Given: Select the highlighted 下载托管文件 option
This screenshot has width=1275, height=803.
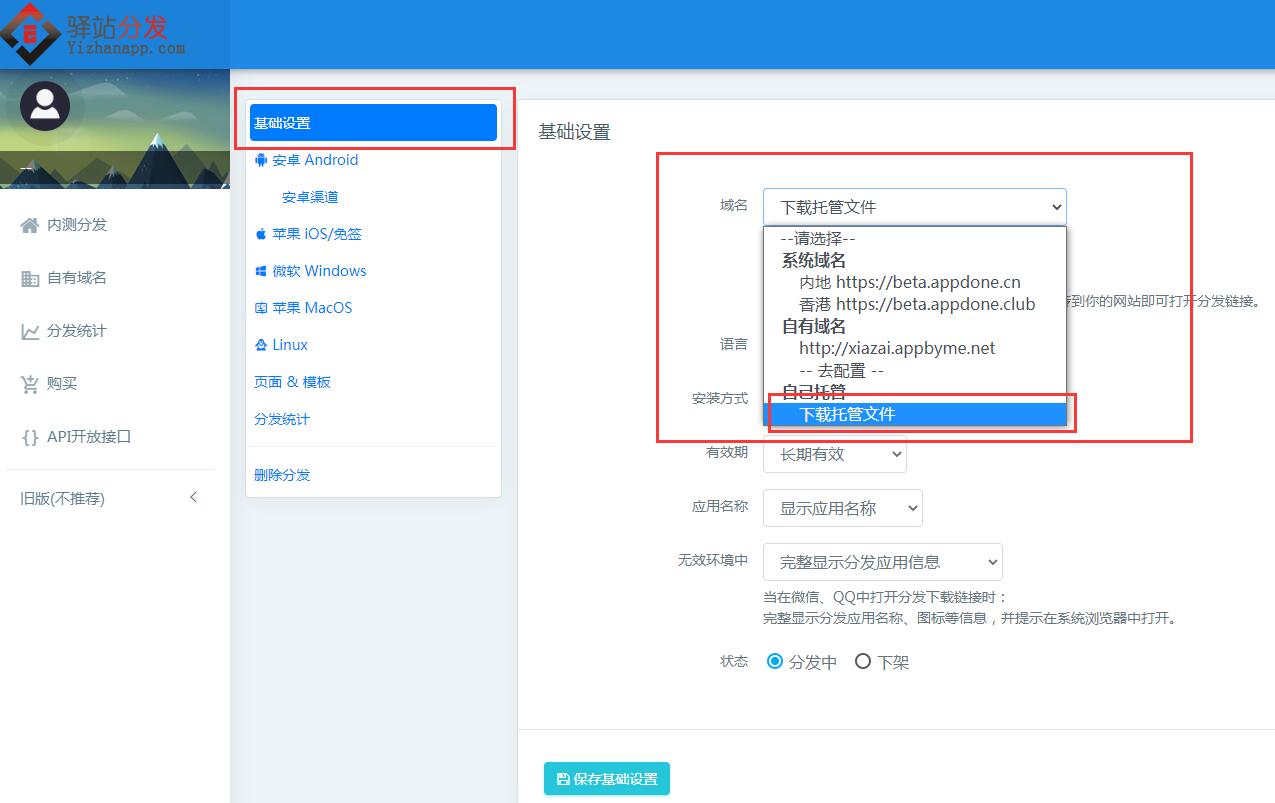Looking at the screenshot, I should tap(915, 414).
